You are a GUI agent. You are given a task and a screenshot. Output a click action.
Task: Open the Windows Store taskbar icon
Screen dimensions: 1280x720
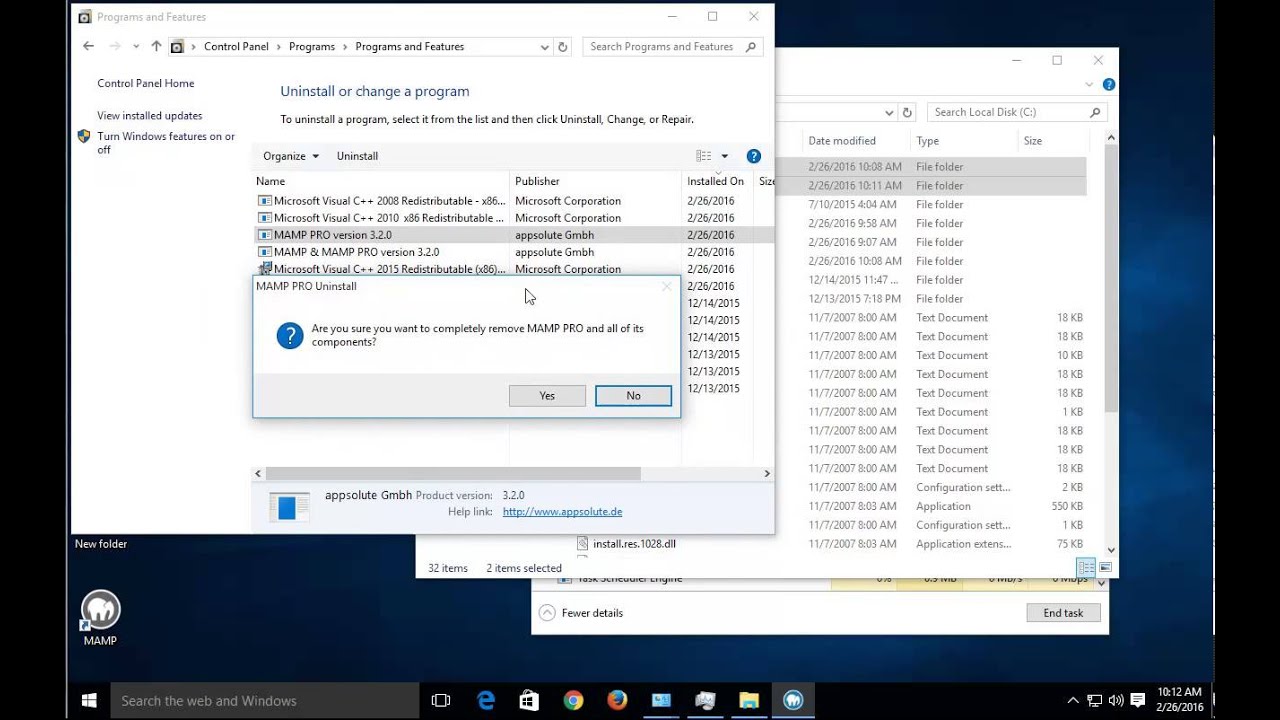point(530,701)
